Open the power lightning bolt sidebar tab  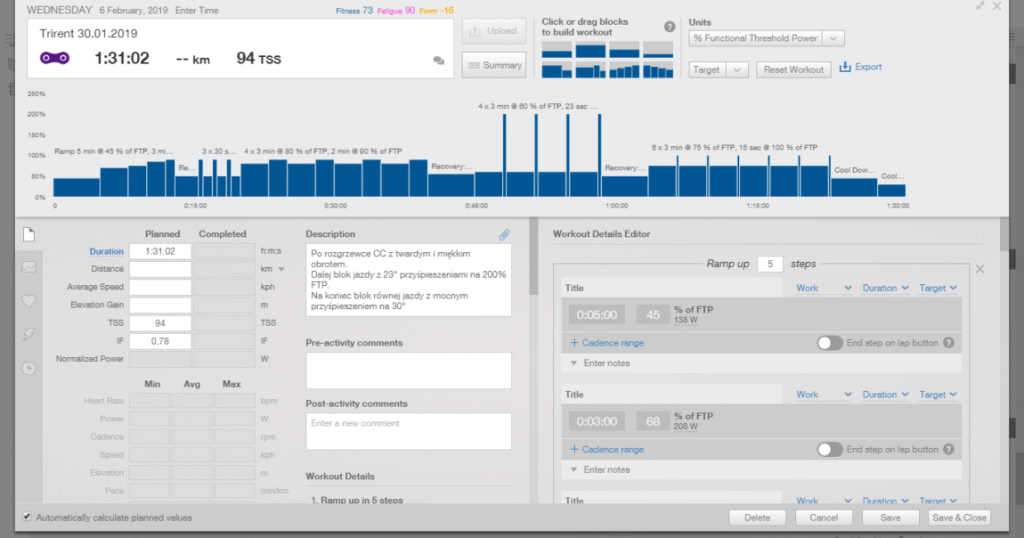point(29,334)
